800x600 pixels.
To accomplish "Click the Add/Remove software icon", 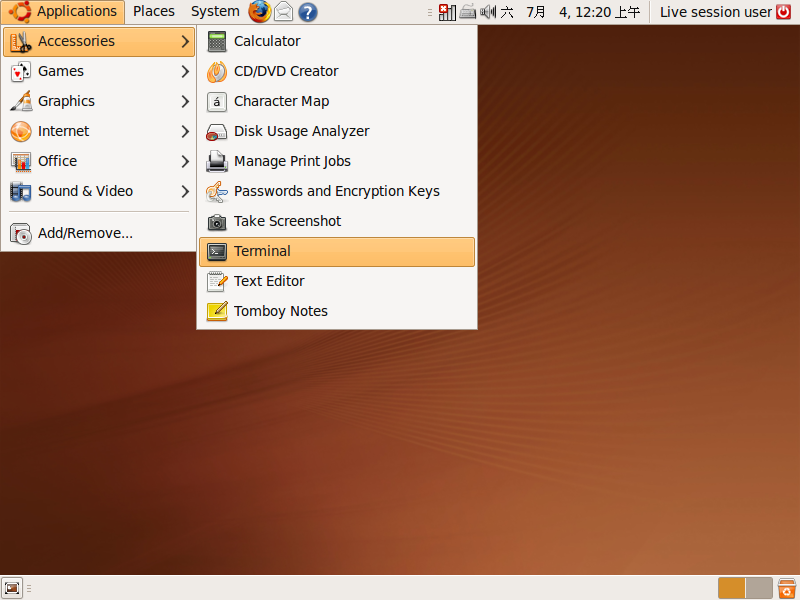I will pos(21,234).
